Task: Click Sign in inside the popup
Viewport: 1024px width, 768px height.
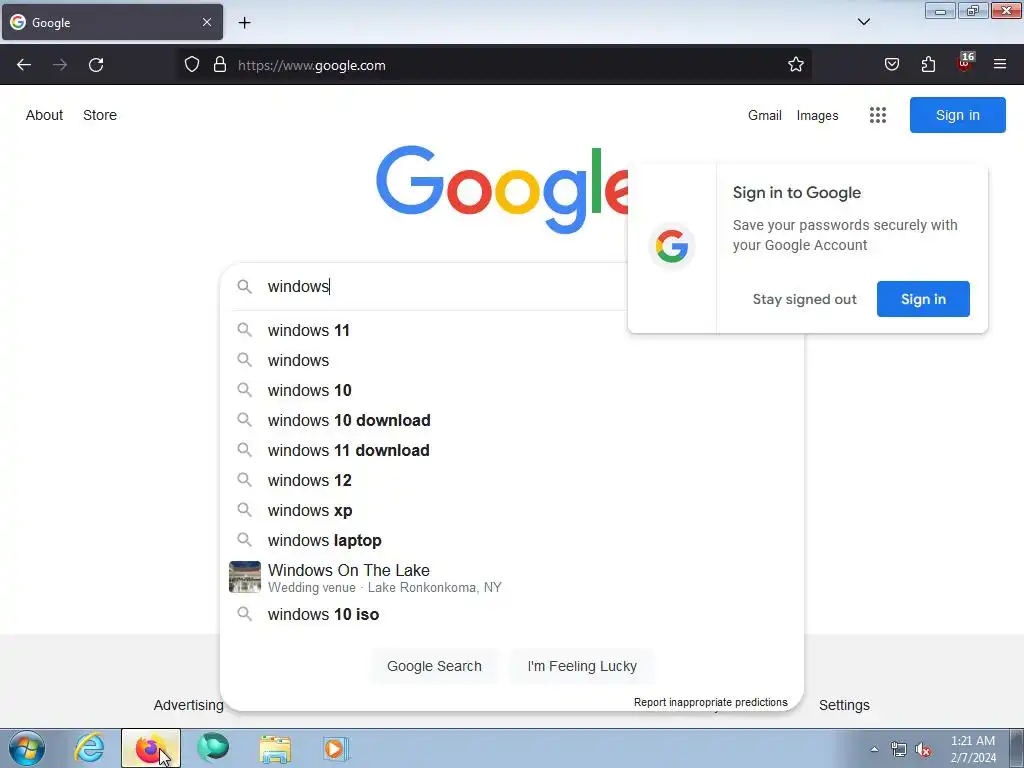Action: pyautogui.click(x=923, y=299)
